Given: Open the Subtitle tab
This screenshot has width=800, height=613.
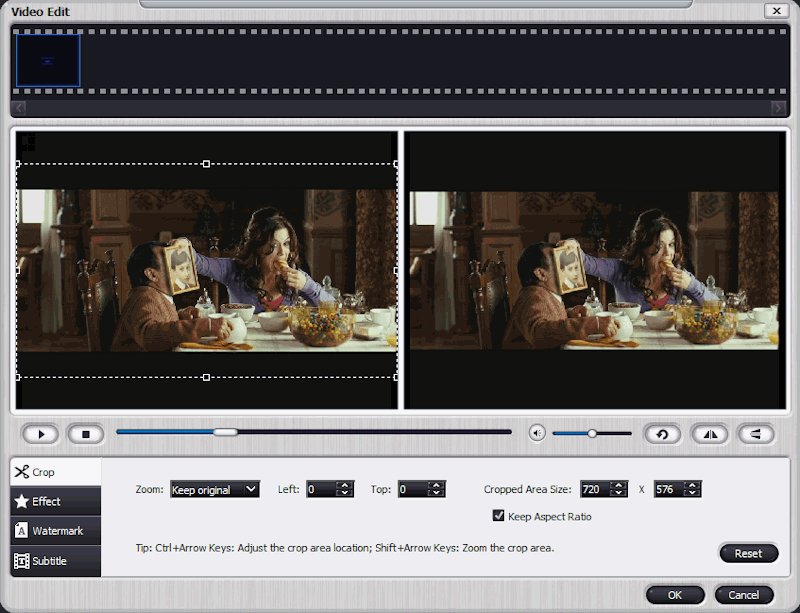Looking at the screenshot, I should click(x=56, y=561).
